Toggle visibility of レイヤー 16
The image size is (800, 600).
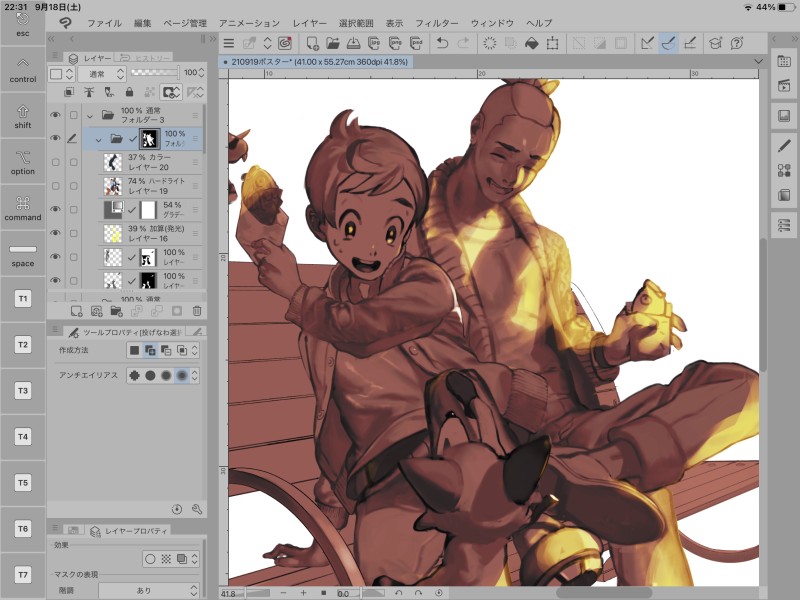click(x=55, y=233)
